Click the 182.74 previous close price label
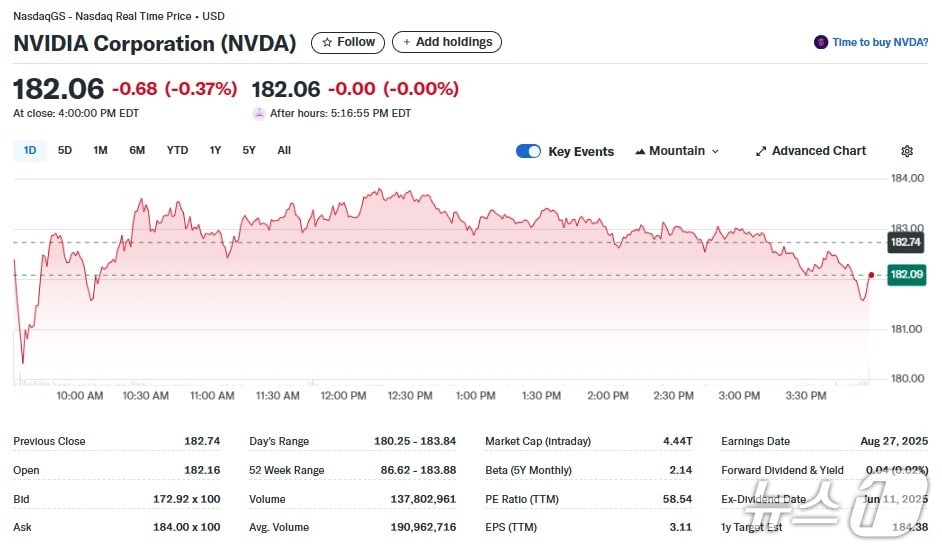The image size is (942, 551). pos(905,242)
